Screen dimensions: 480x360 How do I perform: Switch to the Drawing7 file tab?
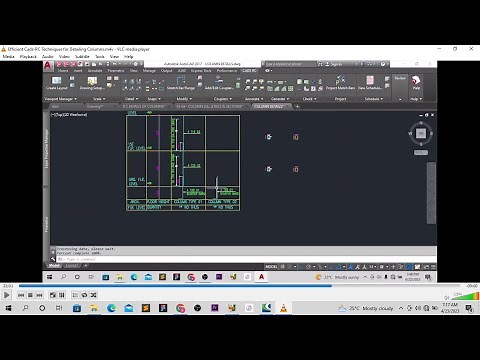point(95,106)
